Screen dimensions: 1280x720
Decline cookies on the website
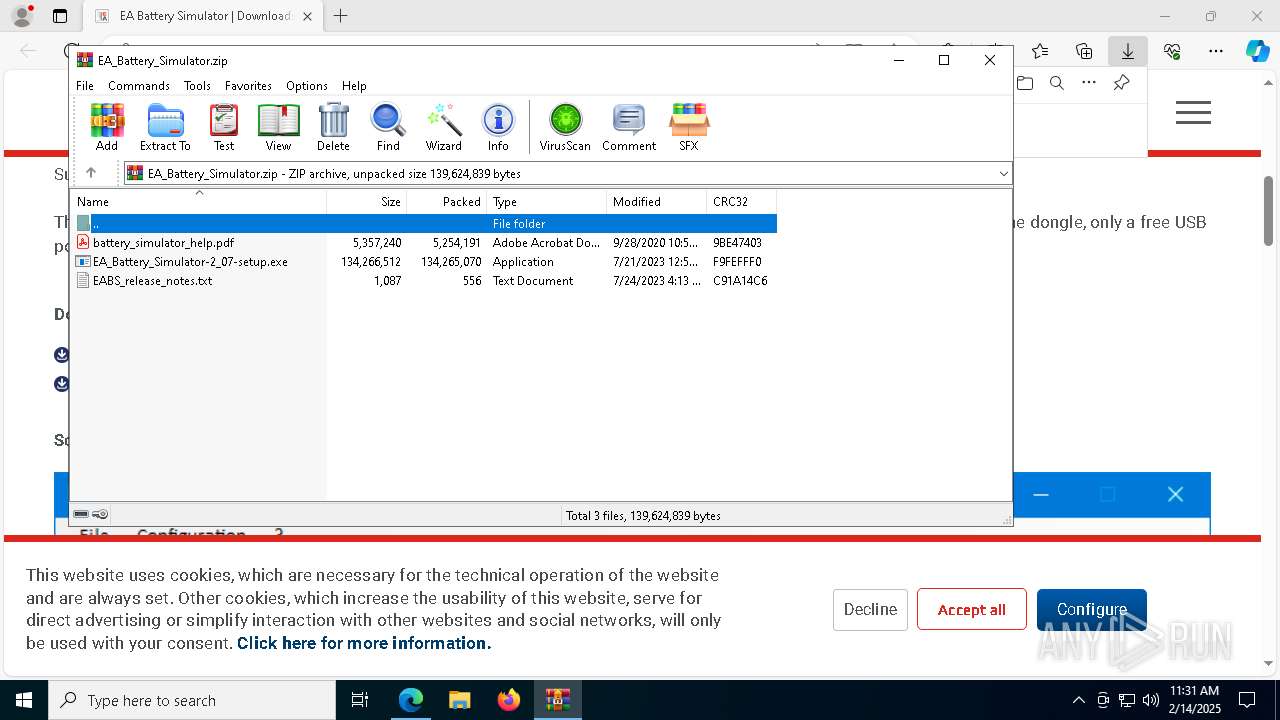tap(870, 609)
